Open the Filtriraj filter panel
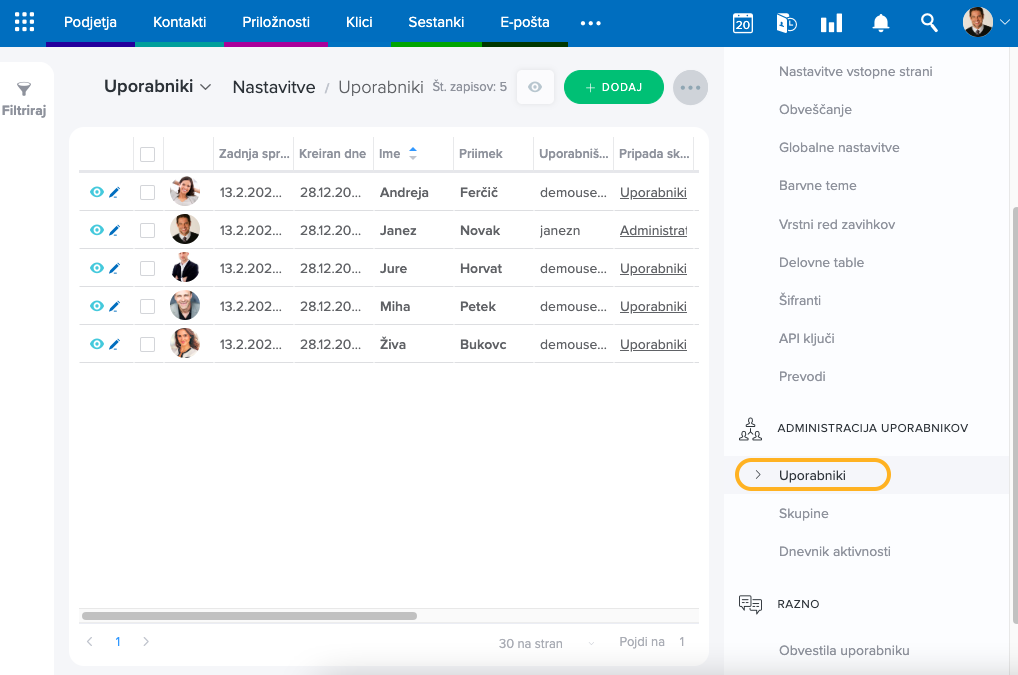This screenshot has width=1018, height=675. pos(24,99)
